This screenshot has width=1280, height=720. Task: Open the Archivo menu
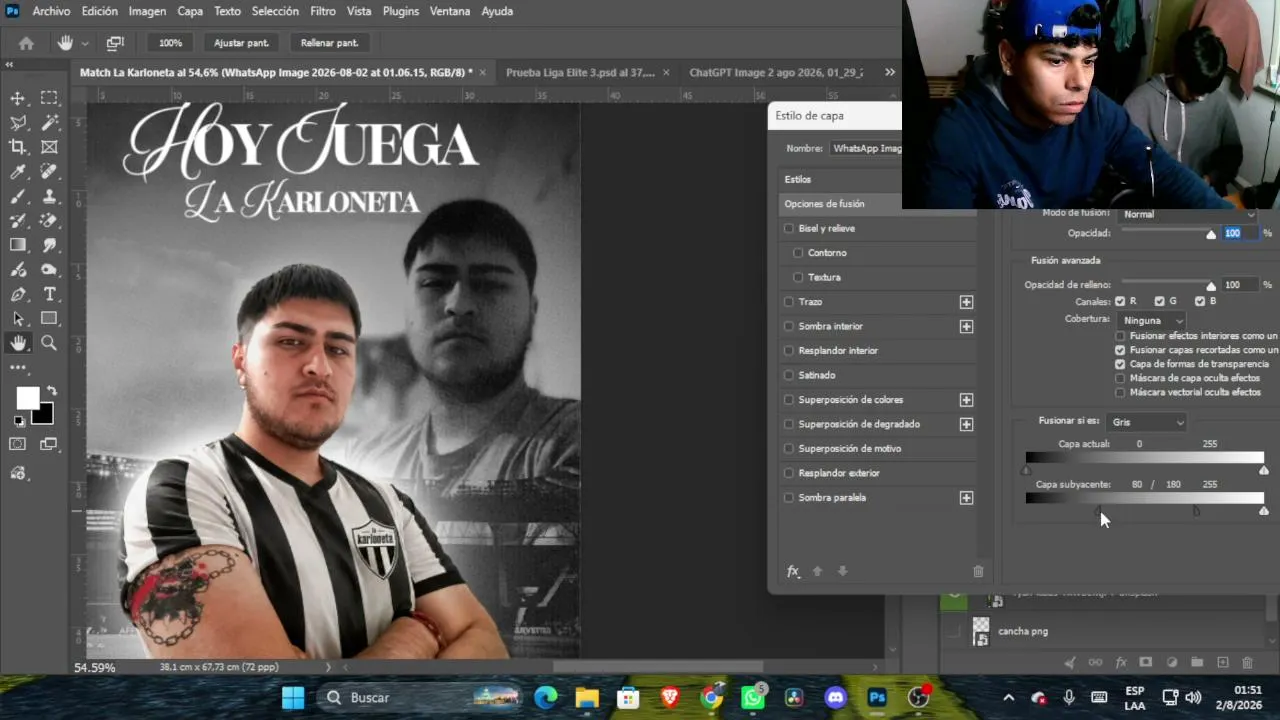[x=51, y=11]
